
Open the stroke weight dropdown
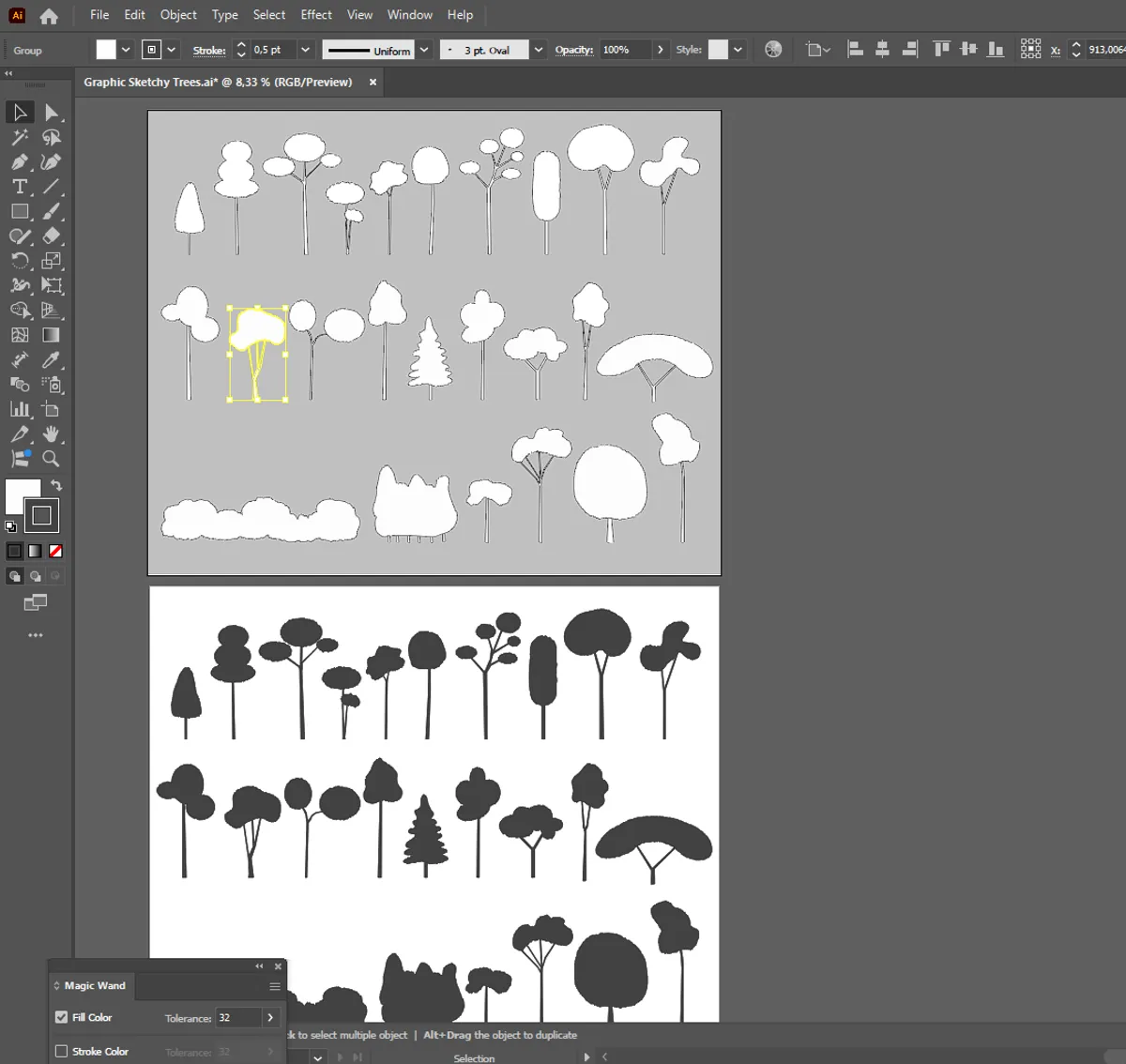[305, 50]
